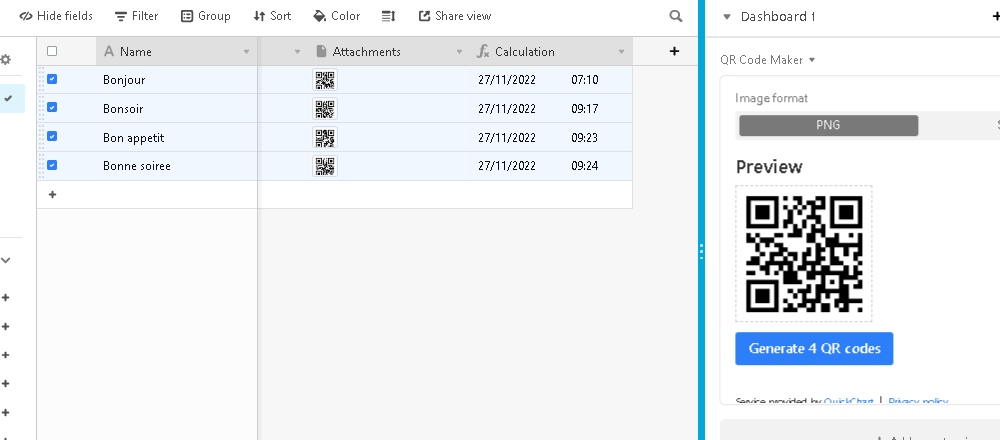1000x440 pixels.
Task: Click the Calculation cell showing 09:23
Action: coord(552,137)
